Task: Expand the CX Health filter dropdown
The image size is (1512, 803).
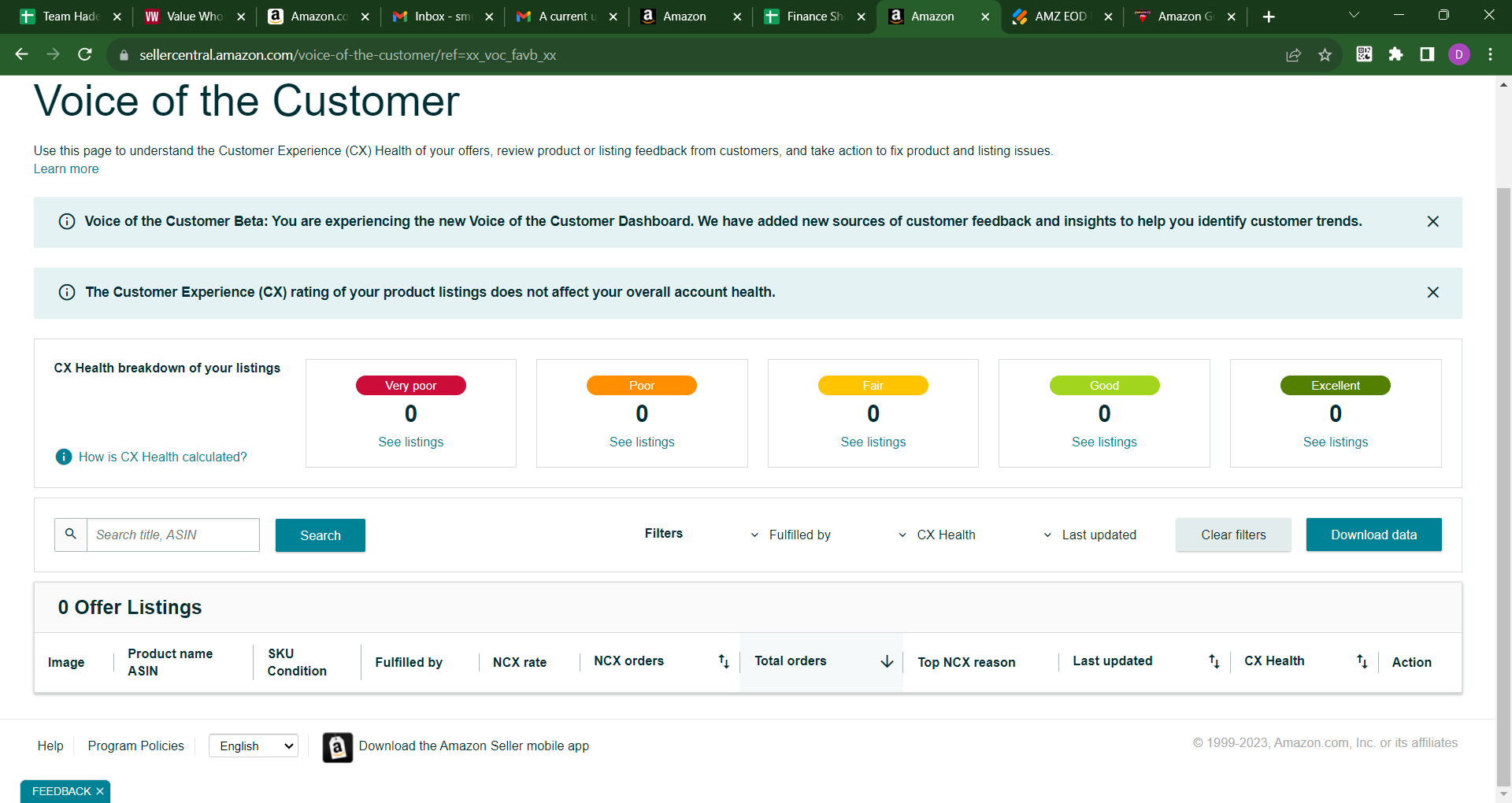Action: (x=937, y=535)
